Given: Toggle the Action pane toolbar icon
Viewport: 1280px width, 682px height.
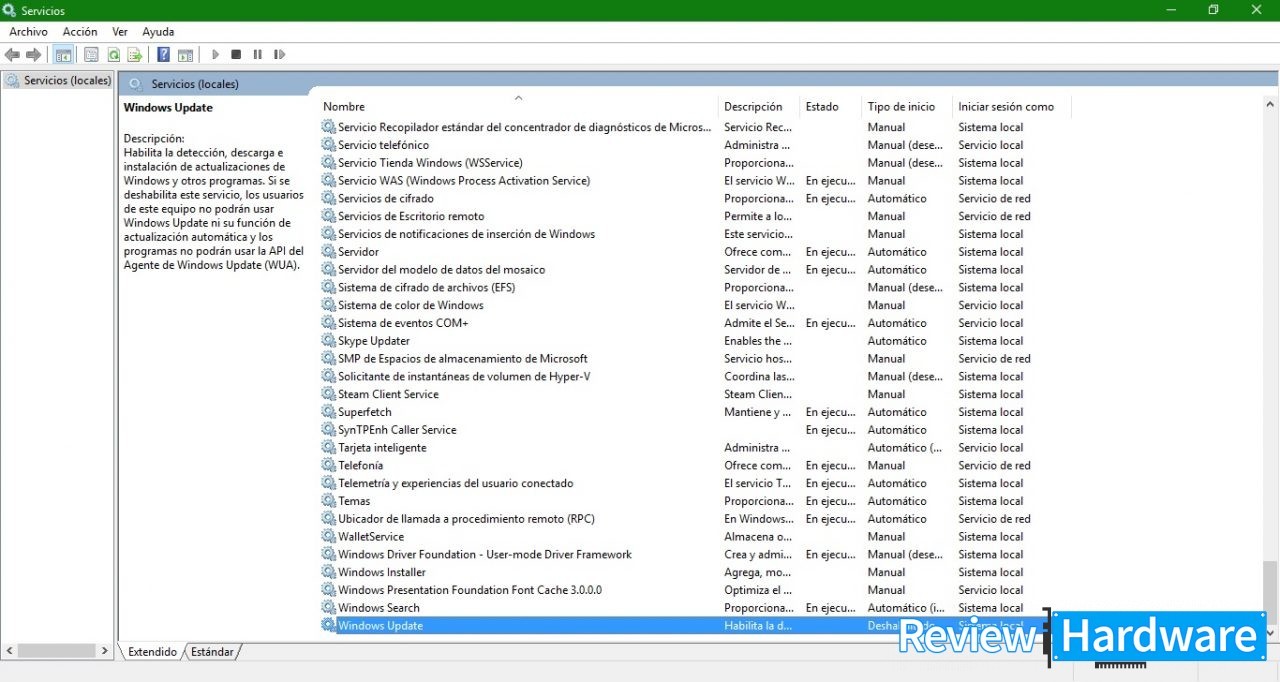Looking at the screenshot, I should click(x=184, y=55).
